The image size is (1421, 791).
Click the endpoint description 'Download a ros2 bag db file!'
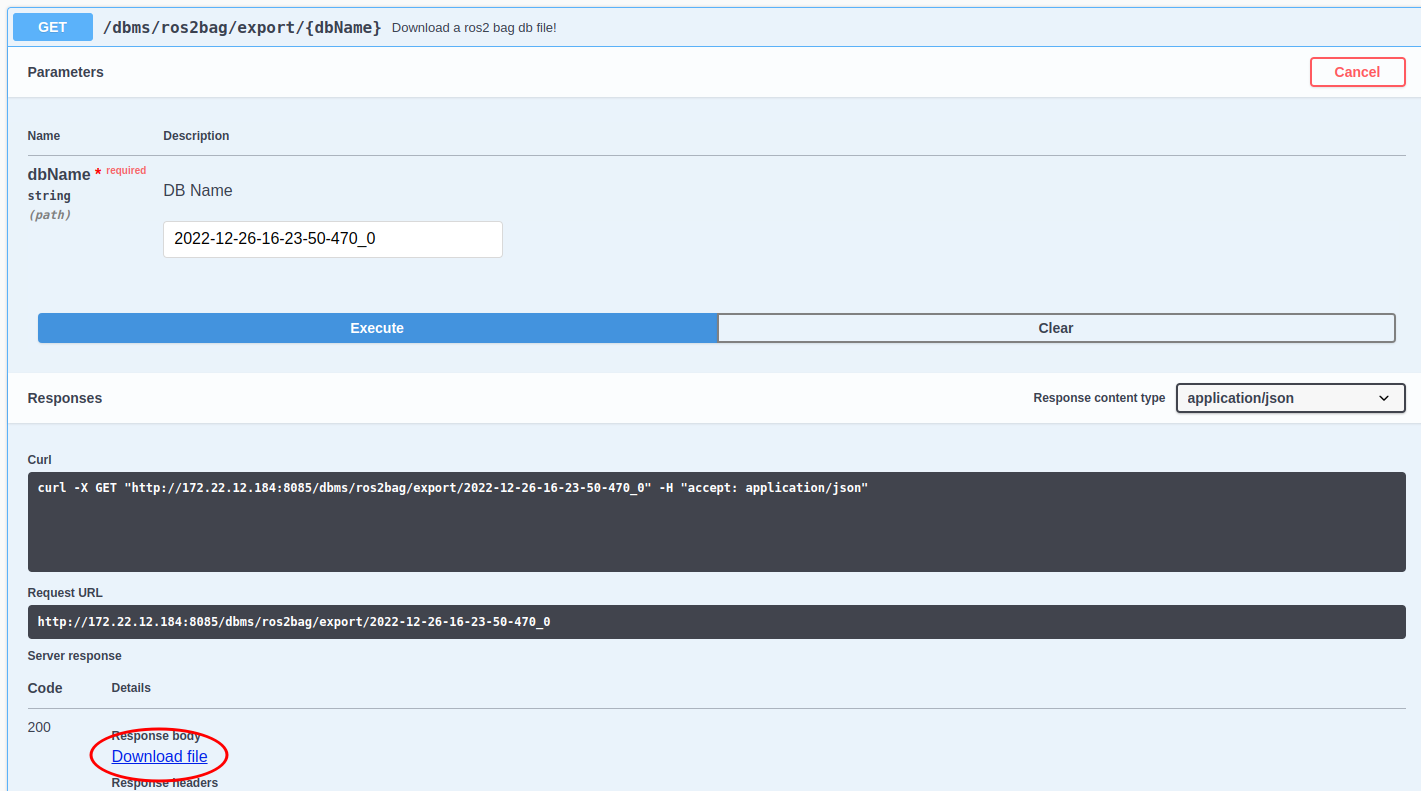tap(474, 27)
